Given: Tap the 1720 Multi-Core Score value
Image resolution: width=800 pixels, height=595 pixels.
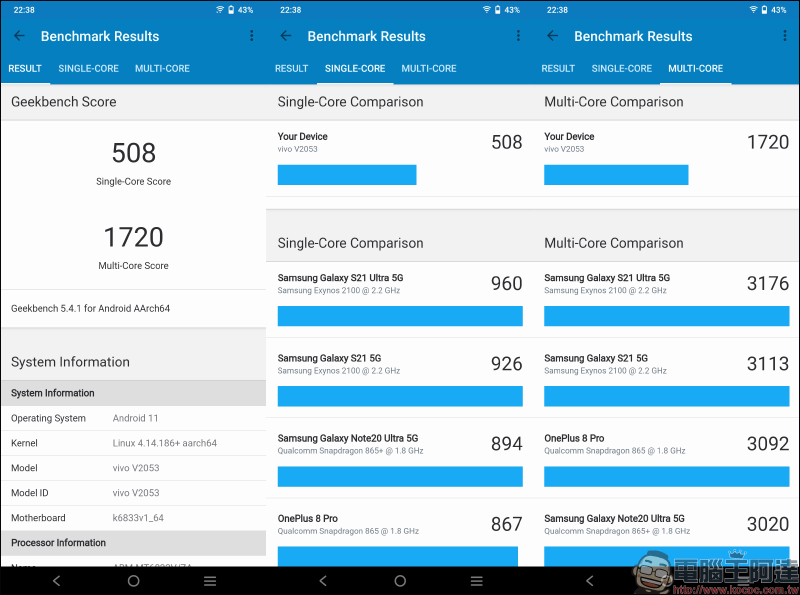Looking at the screenshot, I should coord(134,237).
